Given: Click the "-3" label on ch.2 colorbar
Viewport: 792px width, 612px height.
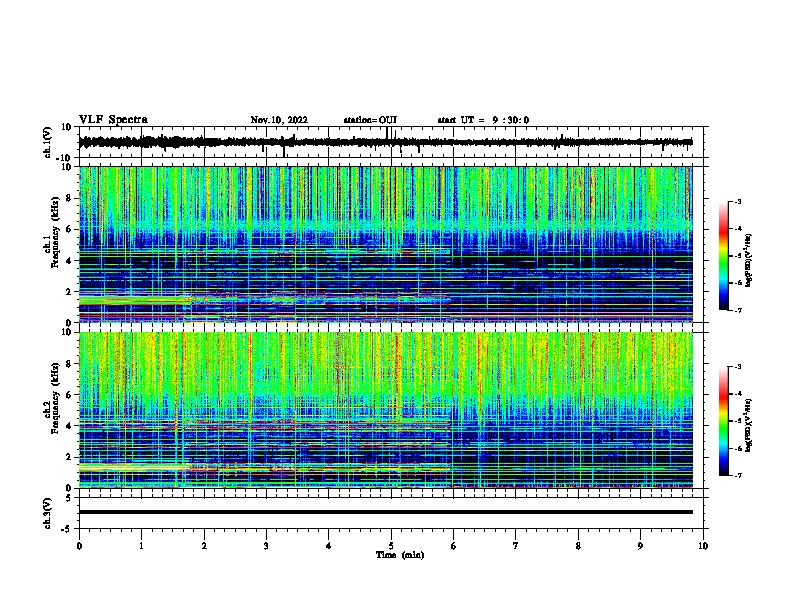Looking at the screenshot, I should [738, 367].
